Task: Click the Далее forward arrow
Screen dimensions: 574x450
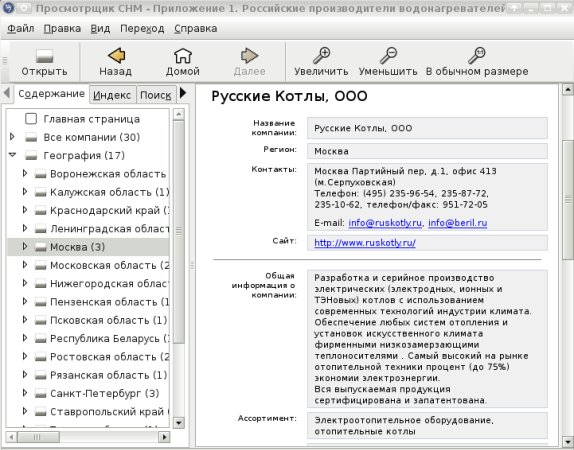Action: [249, 56]
